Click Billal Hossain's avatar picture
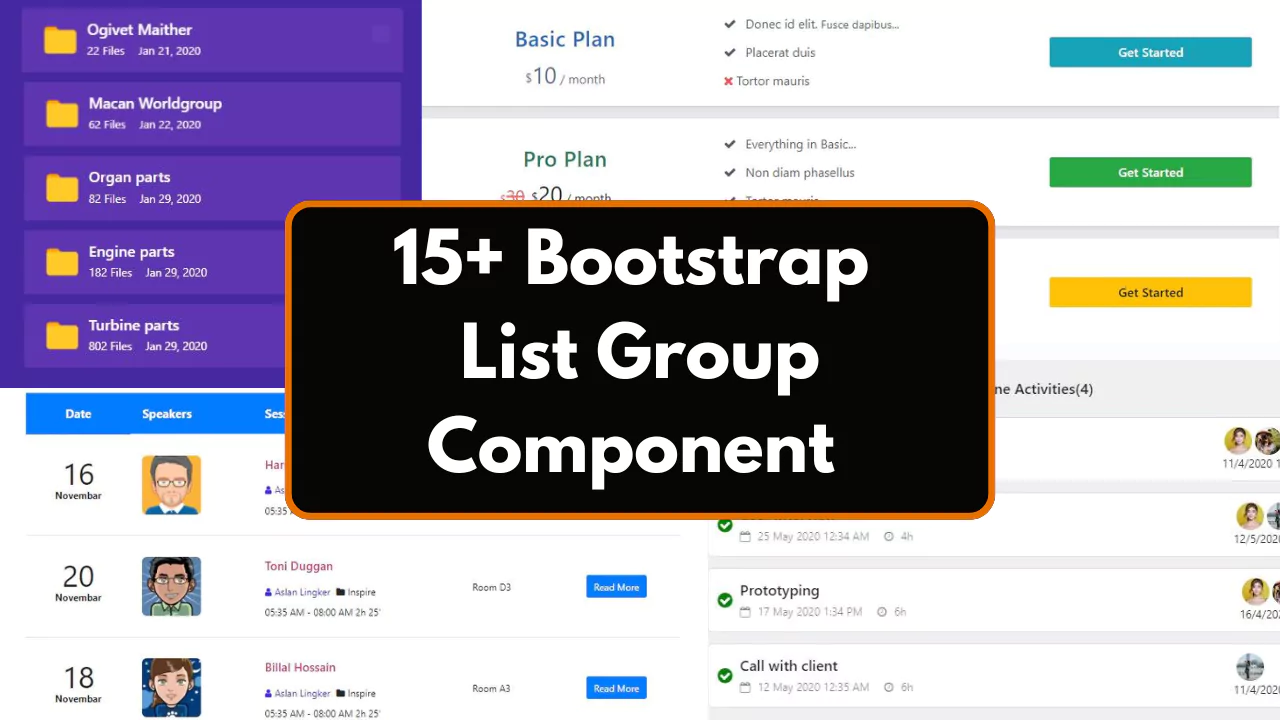 (171, 687)
